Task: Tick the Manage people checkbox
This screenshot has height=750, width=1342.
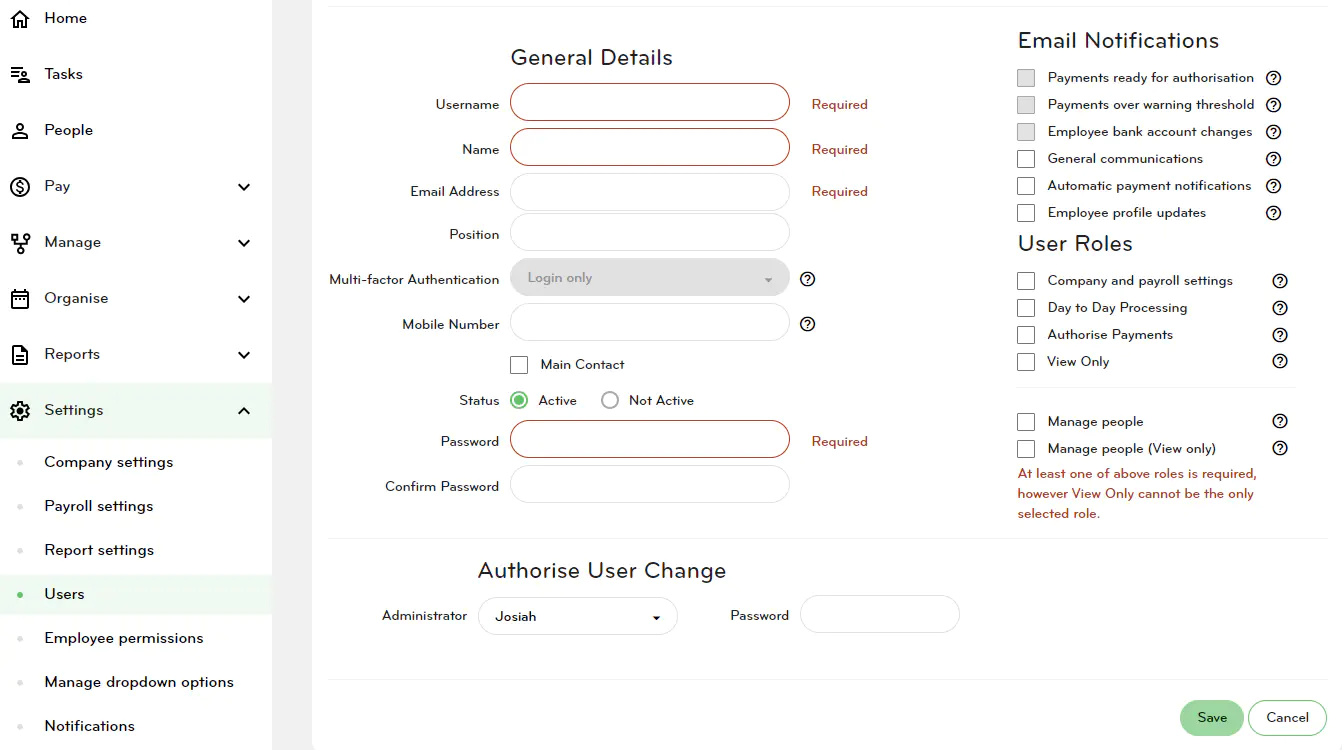Action: point(1026,422)
